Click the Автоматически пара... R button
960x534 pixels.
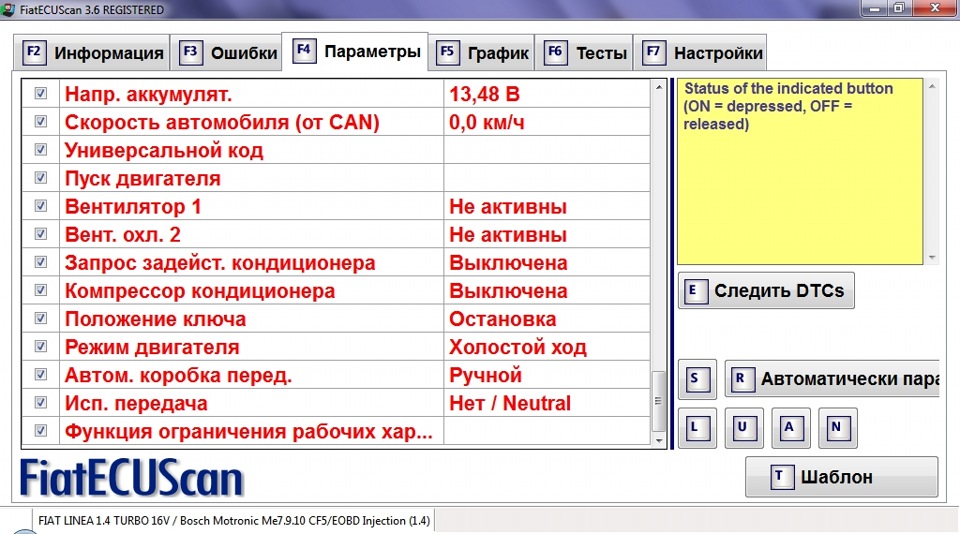(833, 378)
